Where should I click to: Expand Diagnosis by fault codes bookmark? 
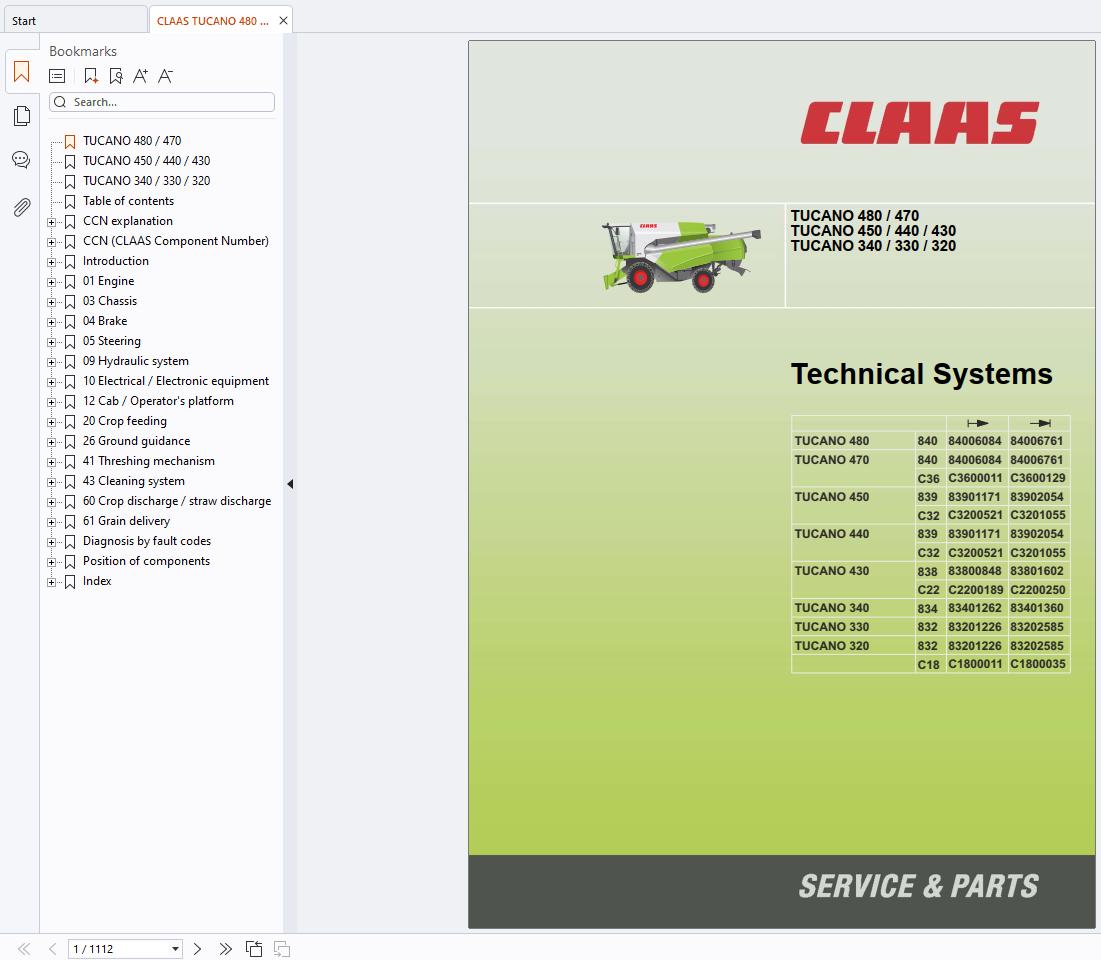51,542
